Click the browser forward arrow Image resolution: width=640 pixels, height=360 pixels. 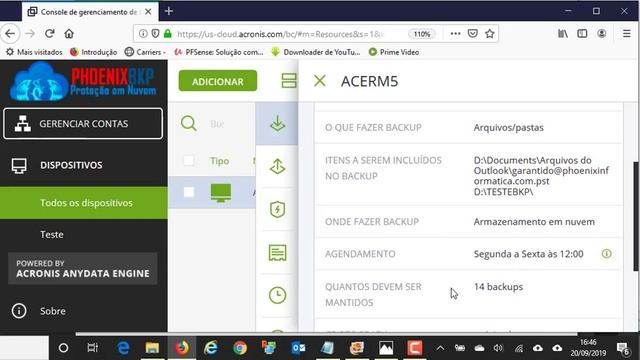(30, 33)
